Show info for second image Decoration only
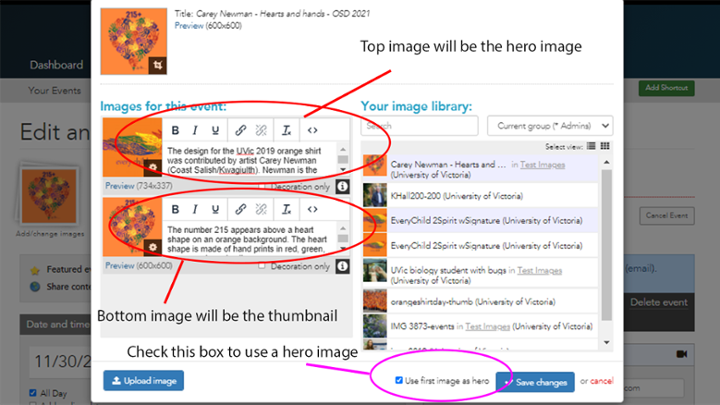 (x=343, y=266)
